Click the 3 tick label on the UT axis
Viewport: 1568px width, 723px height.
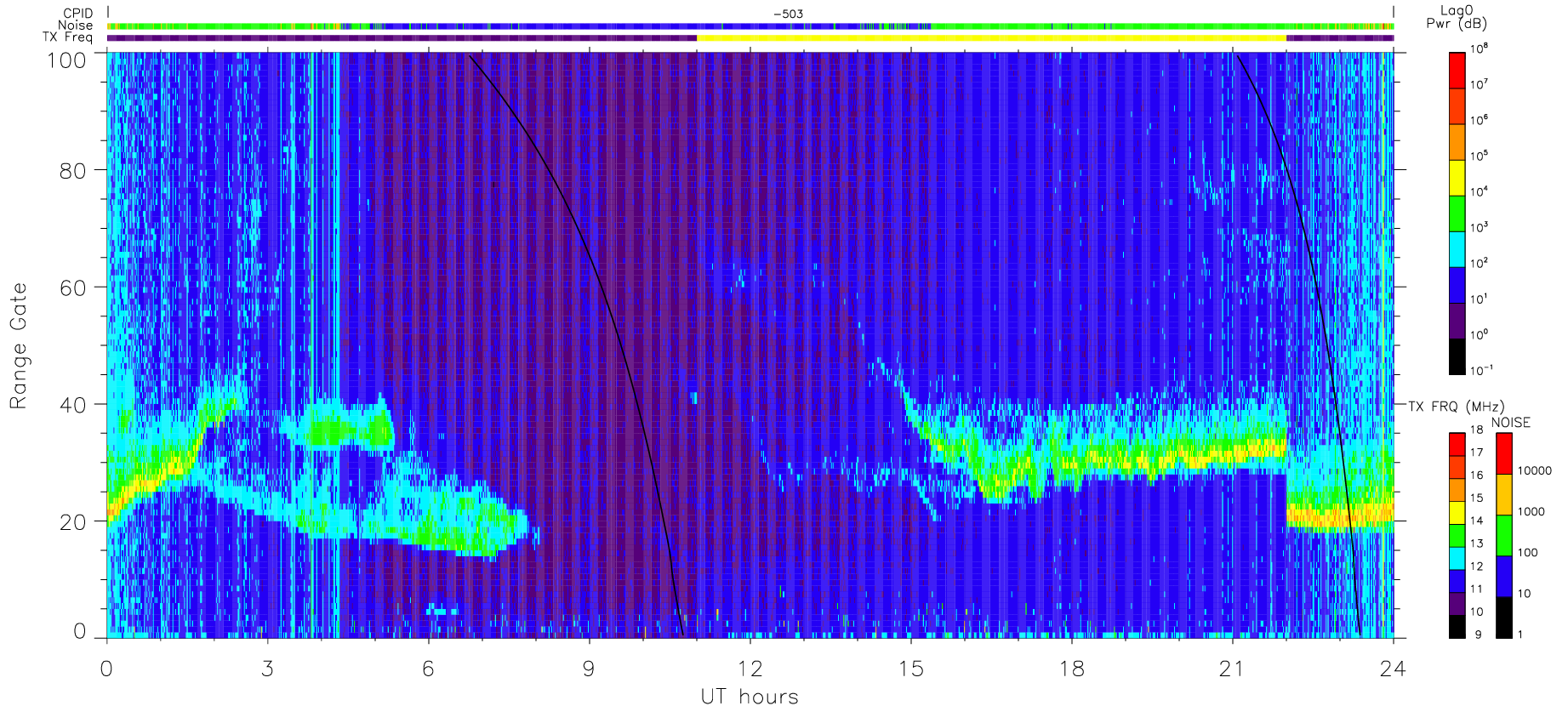[x=267, y=669]
